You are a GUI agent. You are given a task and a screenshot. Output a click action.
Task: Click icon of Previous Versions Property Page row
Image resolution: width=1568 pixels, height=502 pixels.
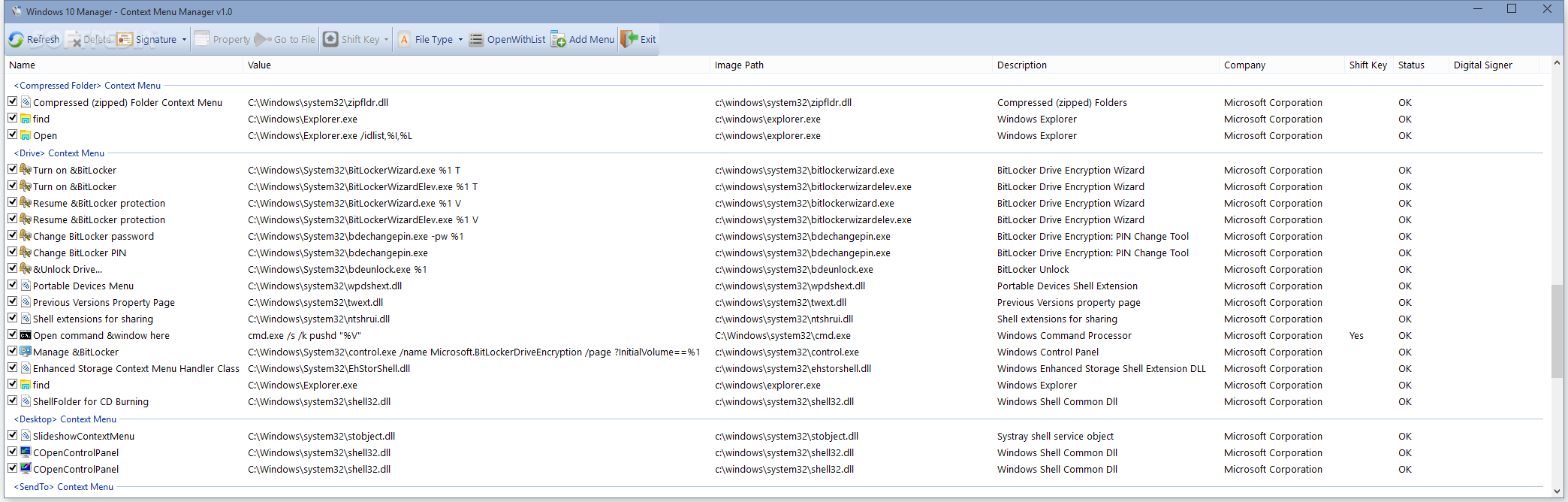[x=26, y=302]
